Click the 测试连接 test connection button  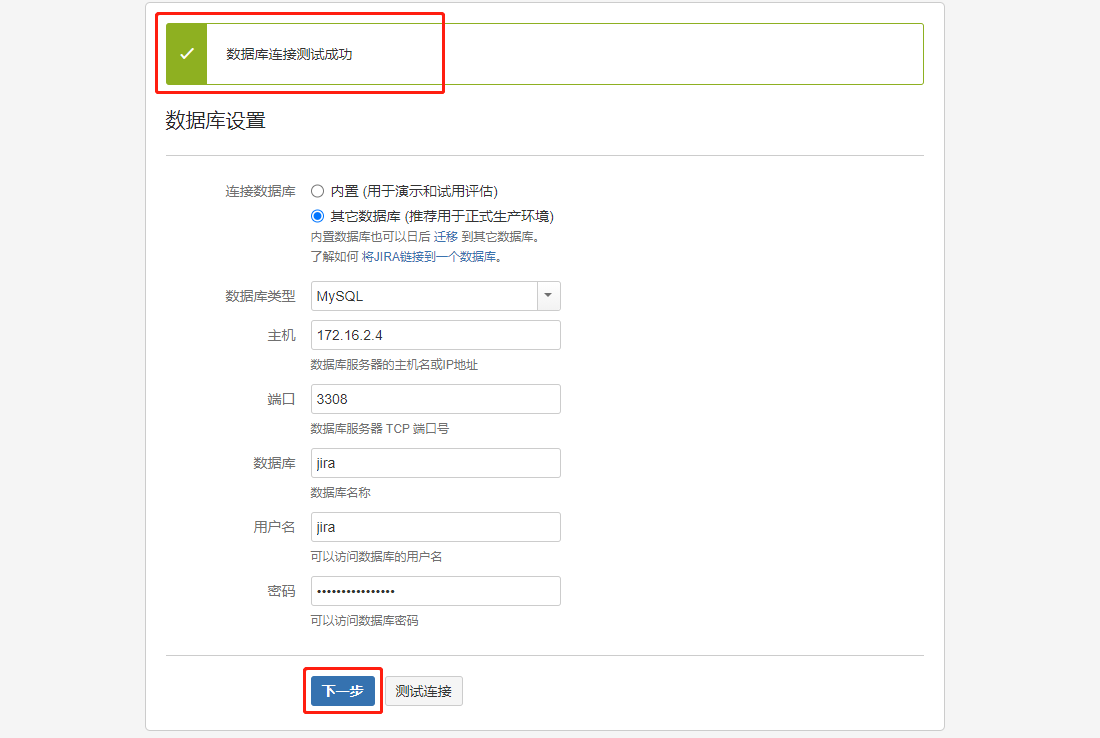(x=424, y=691)
